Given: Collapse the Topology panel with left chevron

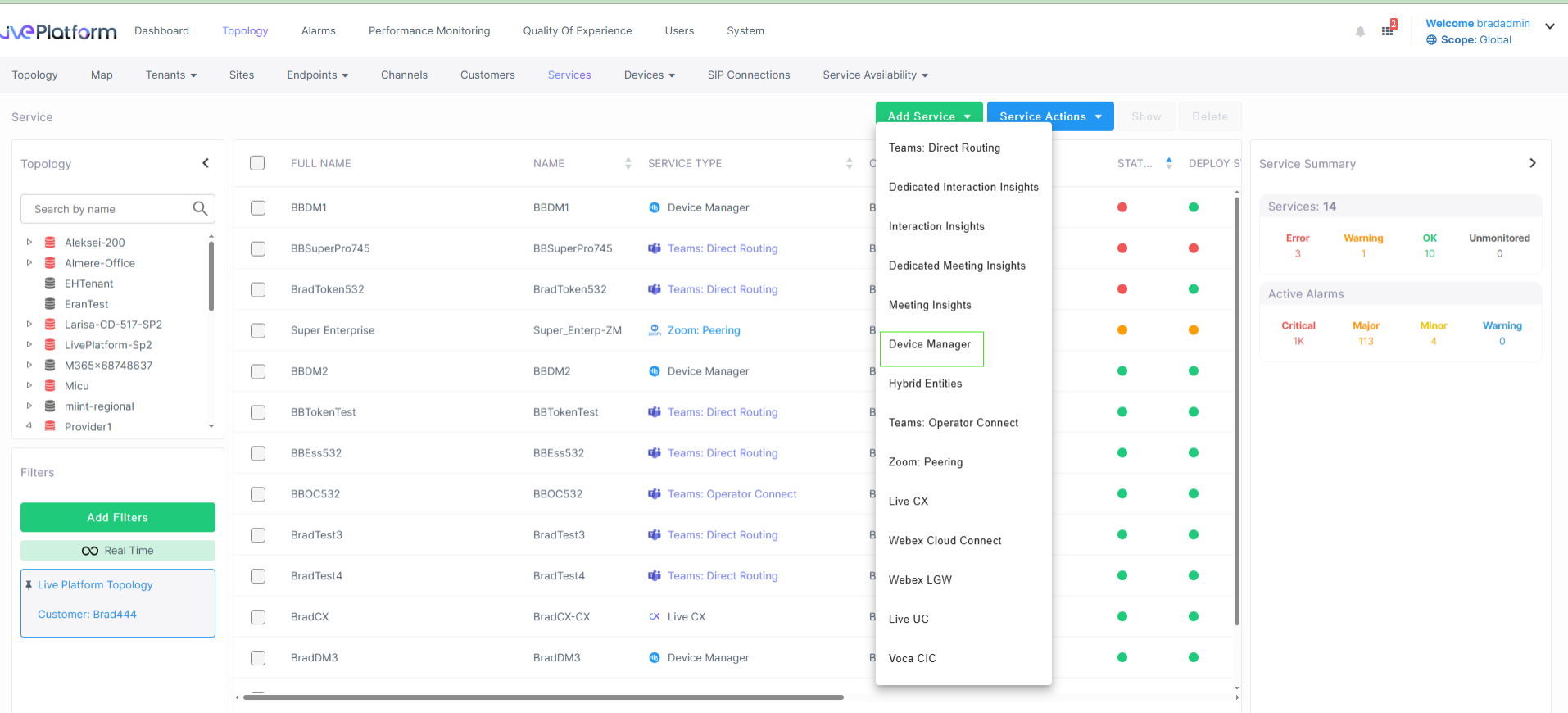Looking at the screenshot, I should click(x=206, y=163).
